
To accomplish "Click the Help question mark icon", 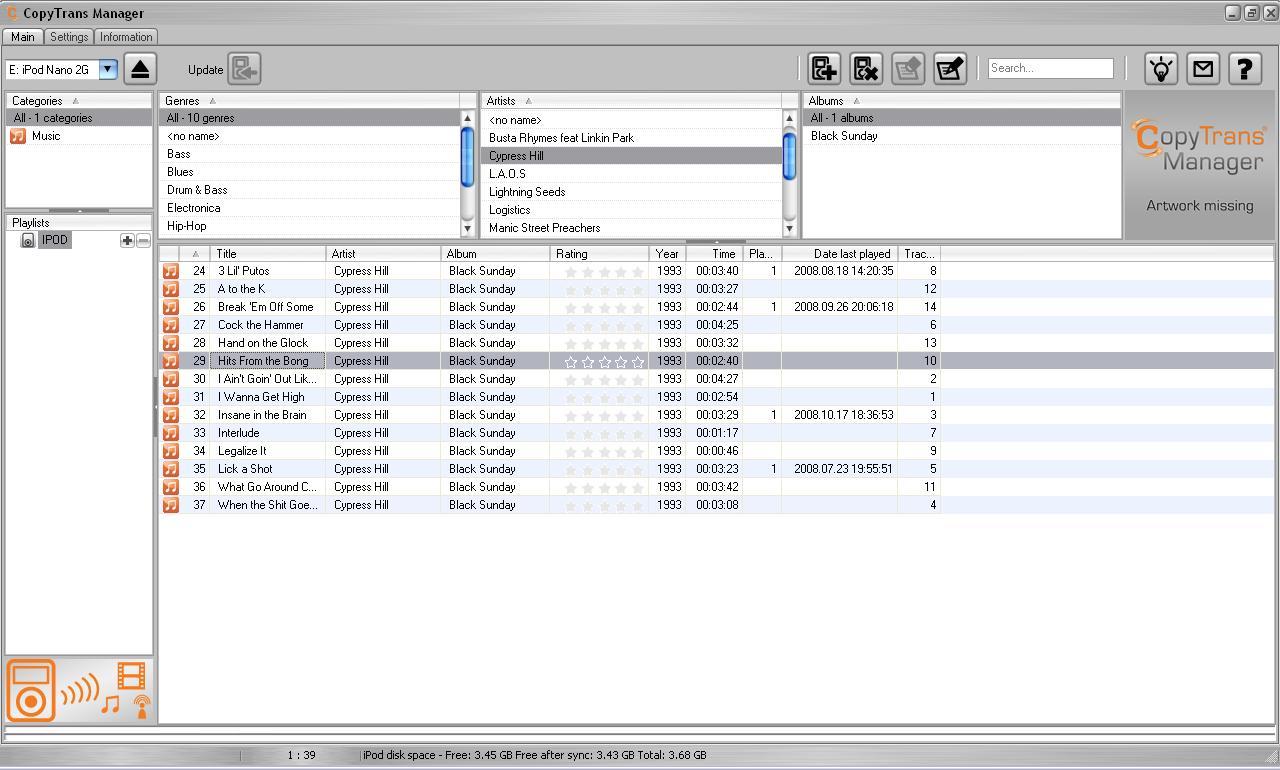I will pyautogui.click(x=1244, y=68).
